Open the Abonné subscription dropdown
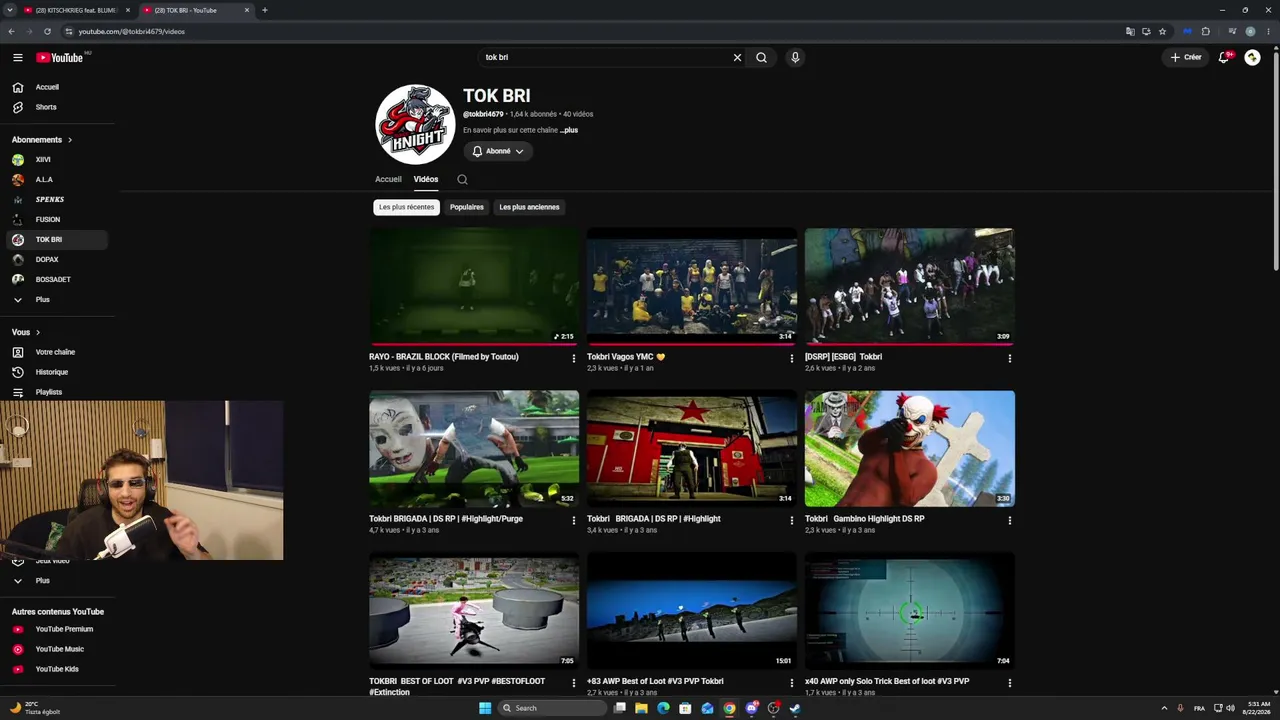Screen dimensions: 1280x720 (498, 151)
